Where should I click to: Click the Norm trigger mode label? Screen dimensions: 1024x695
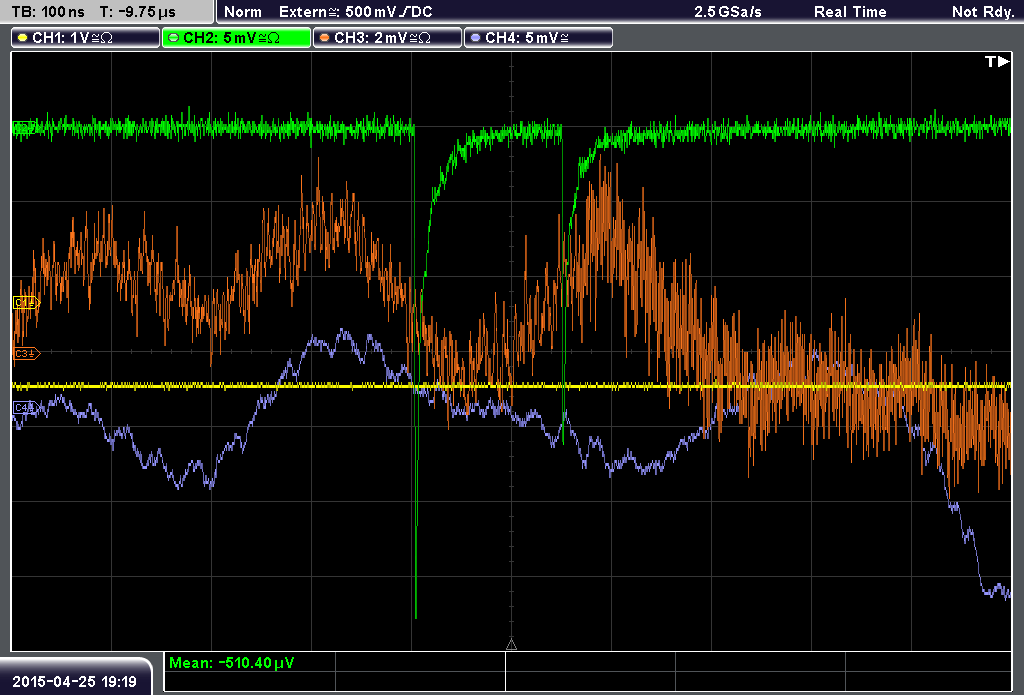[243, 12]
